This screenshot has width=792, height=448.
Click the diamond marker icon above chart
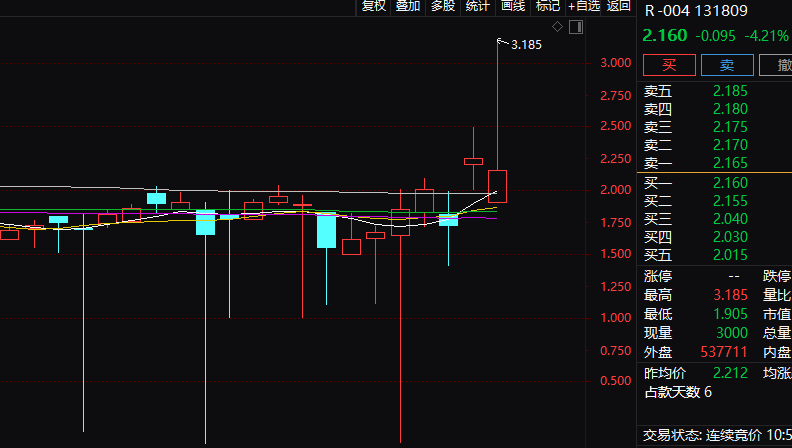[557, 27]
